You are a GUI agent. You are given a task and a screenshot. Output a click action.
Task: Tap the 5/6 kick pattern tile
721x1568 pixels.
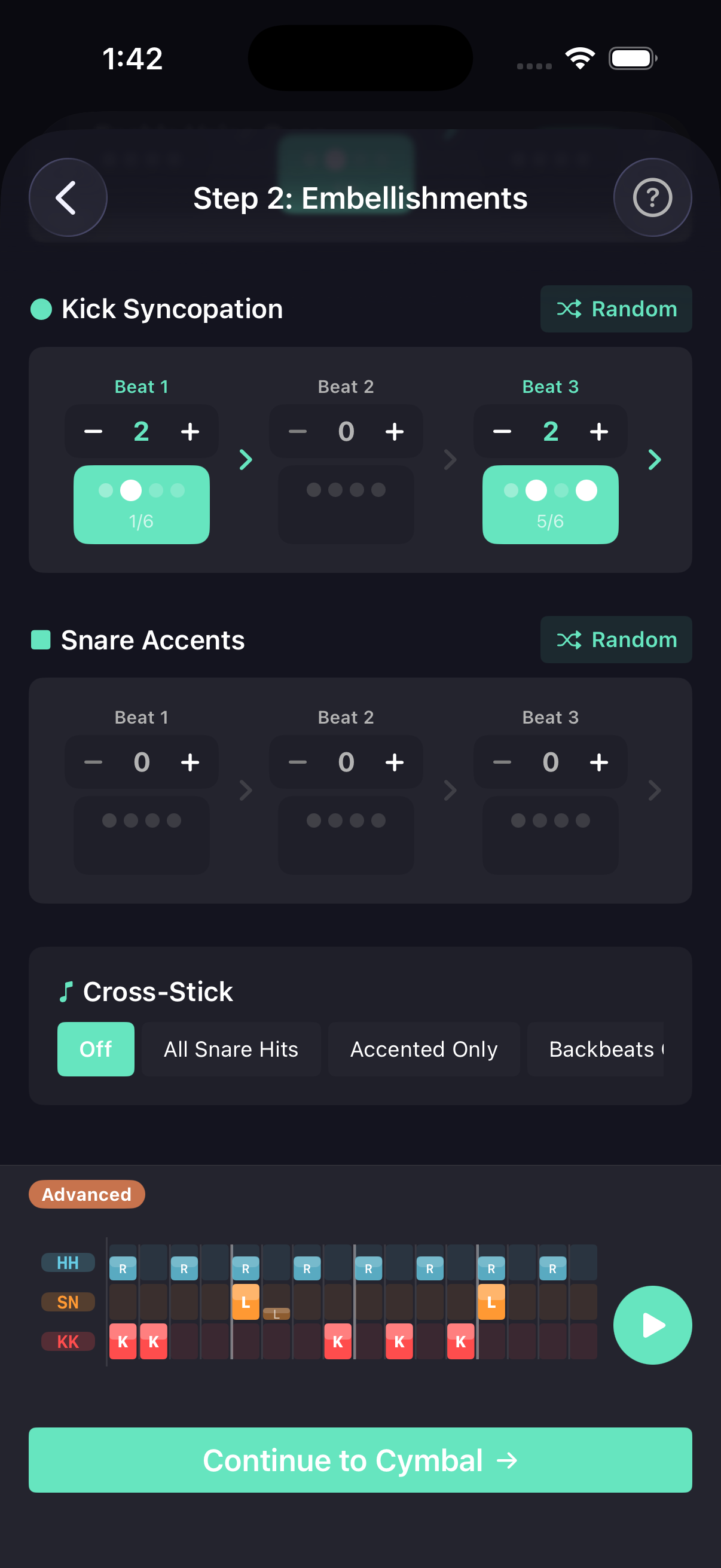click(x=550, y=504)
